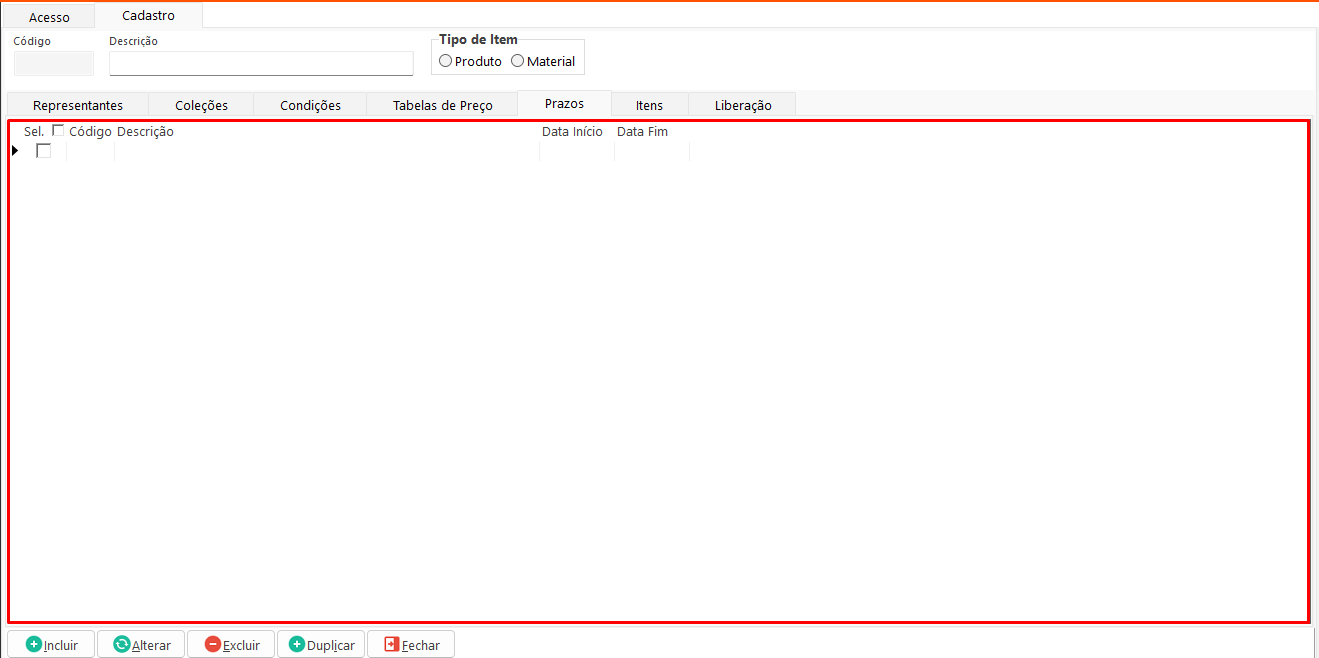1319x658 pixels.
Task: Click into the Descrição text field
Action: coord(261,64)
